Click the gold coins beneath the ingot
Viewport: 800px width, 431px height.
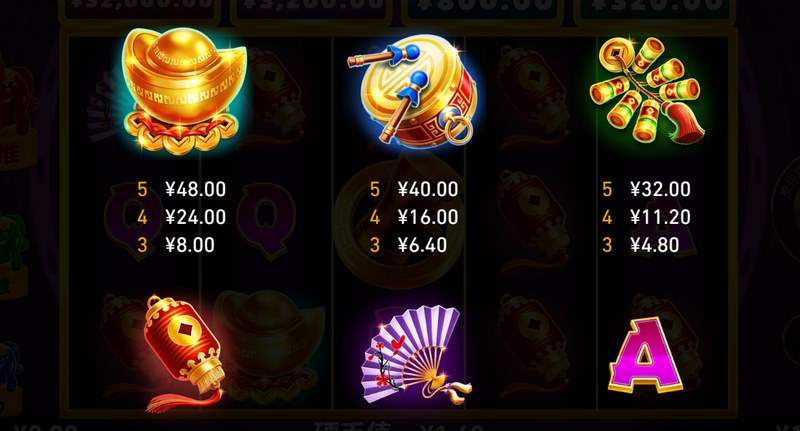pyautogui.click(x=181, y=134)
